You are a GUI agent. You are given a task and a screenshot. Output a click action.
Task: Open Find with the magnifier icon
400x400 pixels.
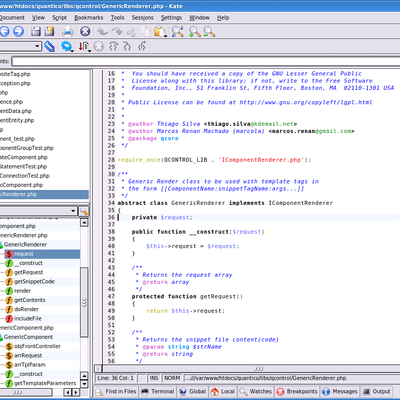tap(177, 31)
